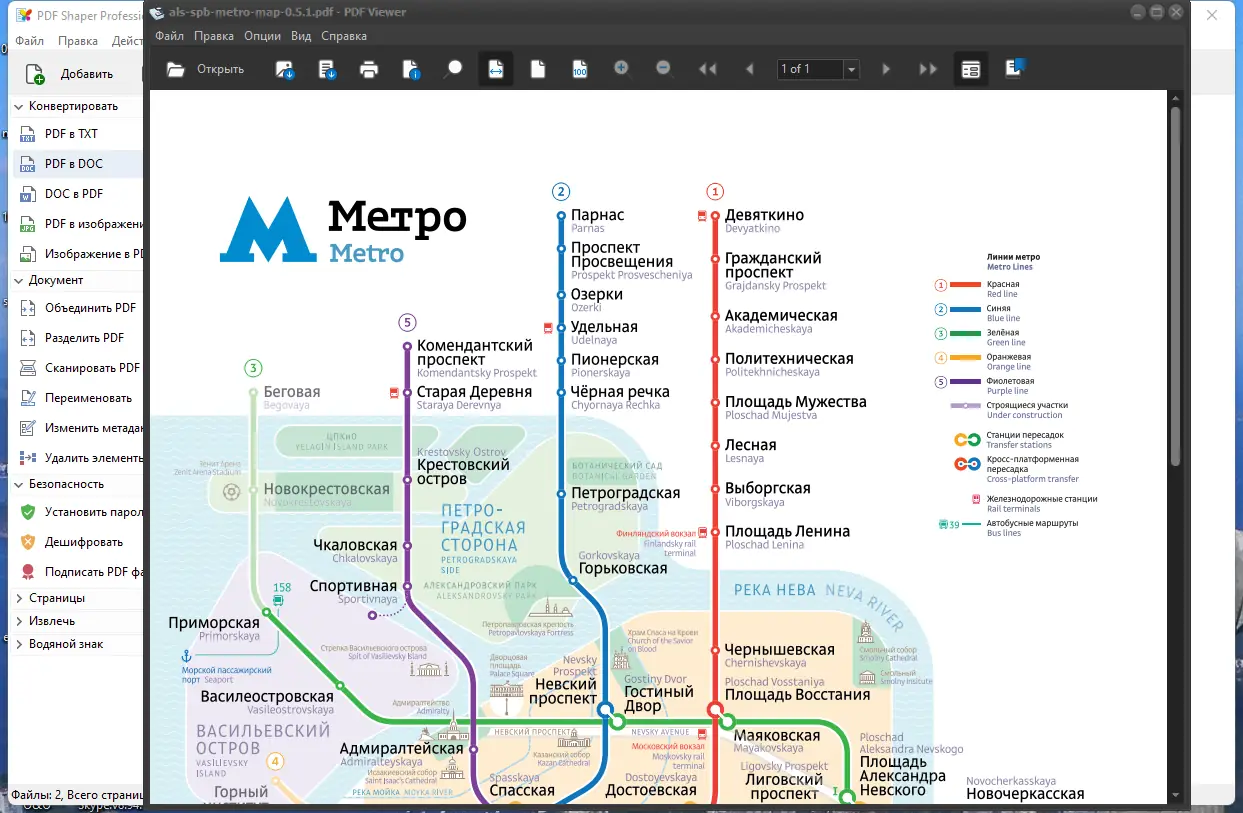Toggle fit-to-width view mode

495,69
